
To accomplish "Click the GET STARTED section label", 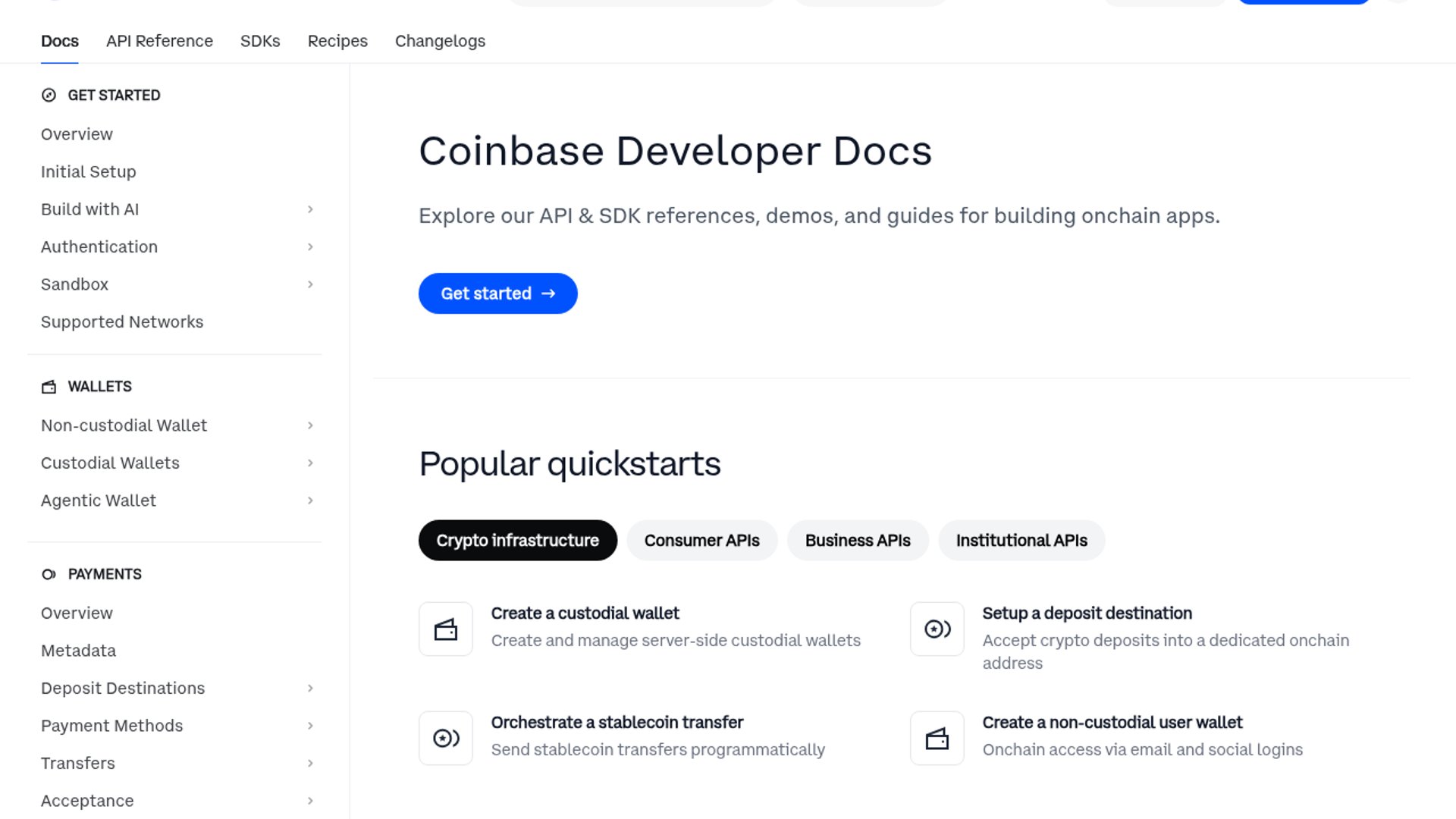I will click(114, 95).
